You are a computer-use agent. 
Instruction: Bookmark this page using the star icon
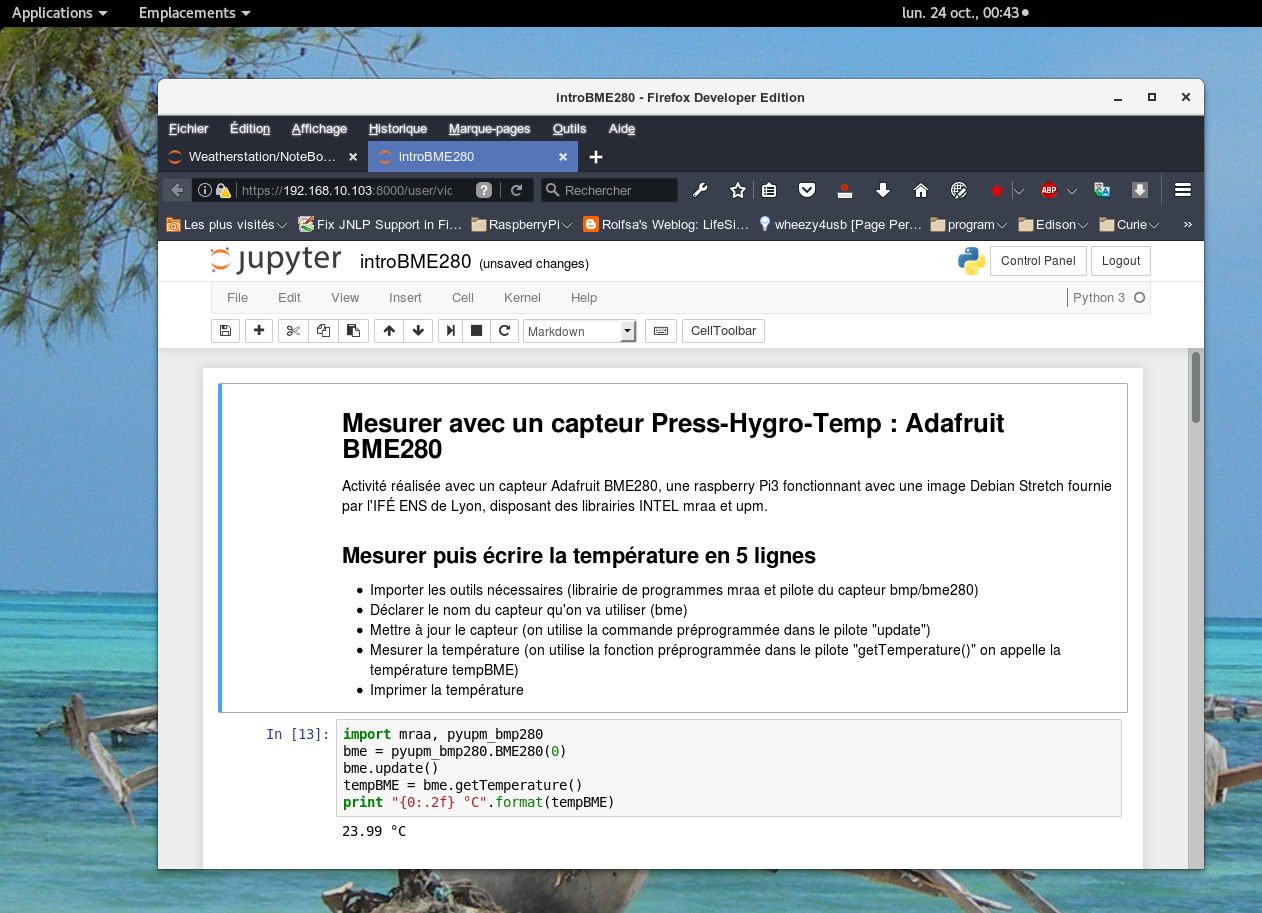coord(737,190)
